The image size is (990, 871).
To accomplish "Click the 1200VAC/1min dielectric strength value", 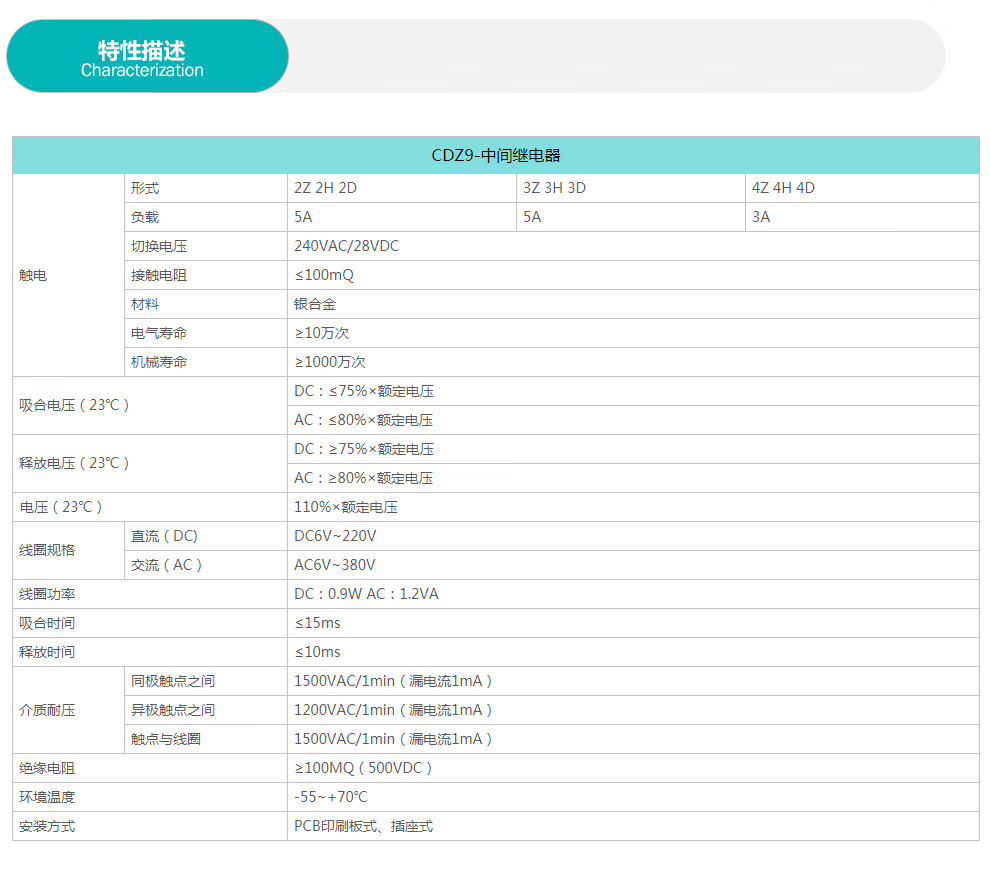I will (x=393, y=710).
